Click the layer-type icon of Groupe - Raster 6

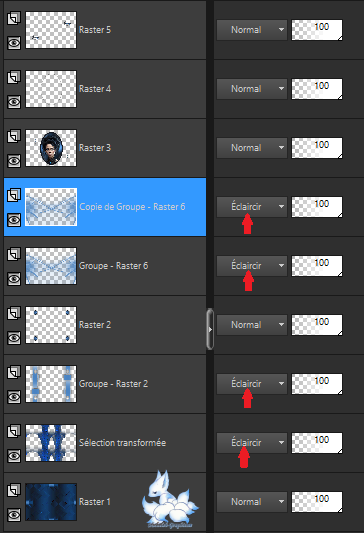(14, 254)
